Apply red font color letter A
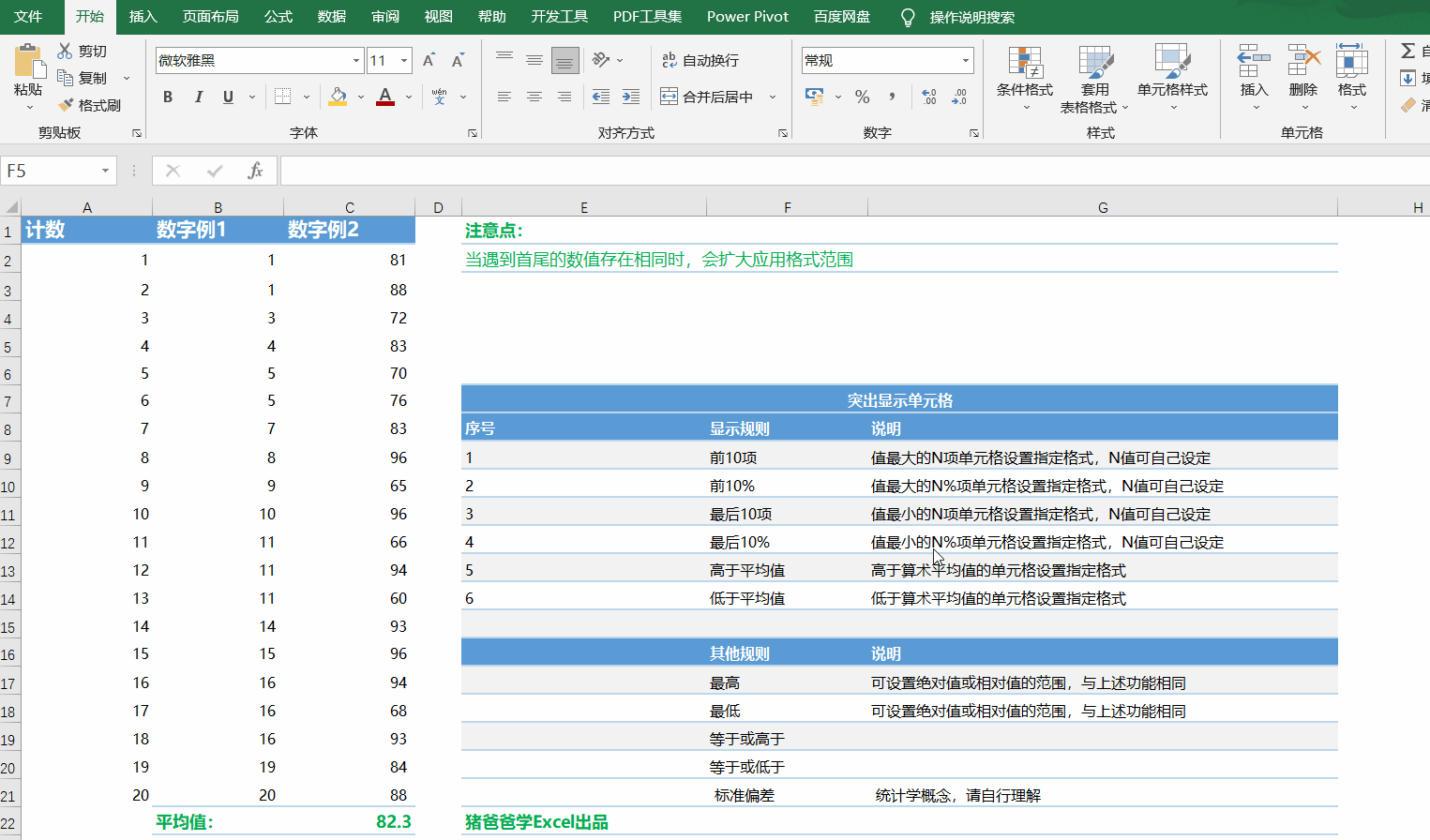1430x840 pixels. (x=385, y=97)
